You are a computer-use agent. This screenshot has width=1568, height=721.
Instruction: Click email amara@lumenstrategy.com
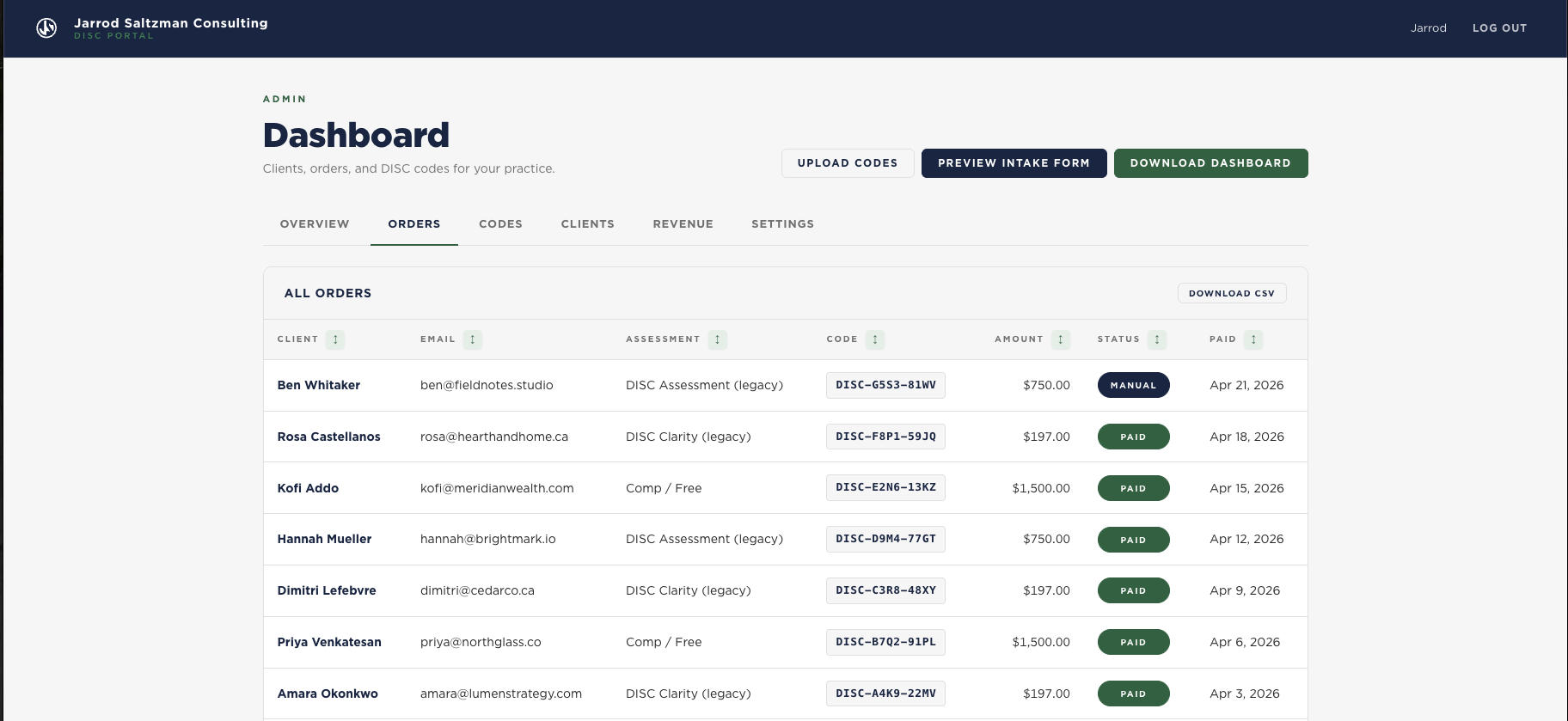click(x=501, y=694)
